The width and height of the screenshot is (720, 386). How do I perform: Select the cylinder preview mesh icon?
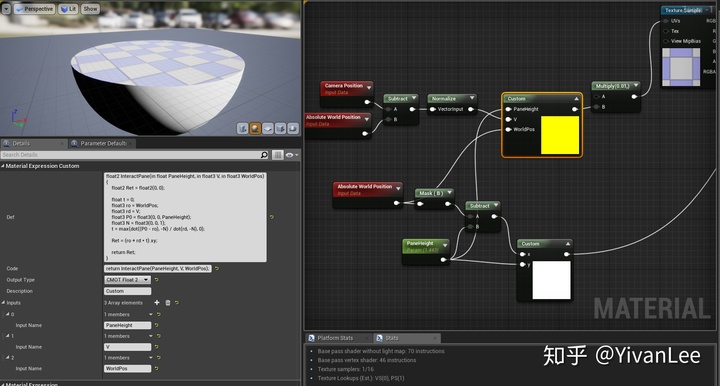[x=242, y=129]
